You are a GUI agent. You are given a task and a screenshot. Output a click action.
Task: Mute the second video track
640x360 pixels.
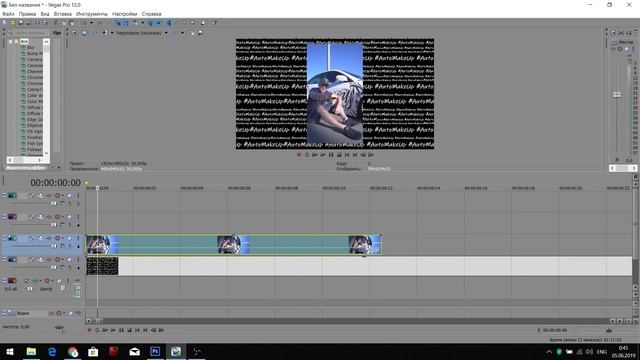(x=69, y=217)
